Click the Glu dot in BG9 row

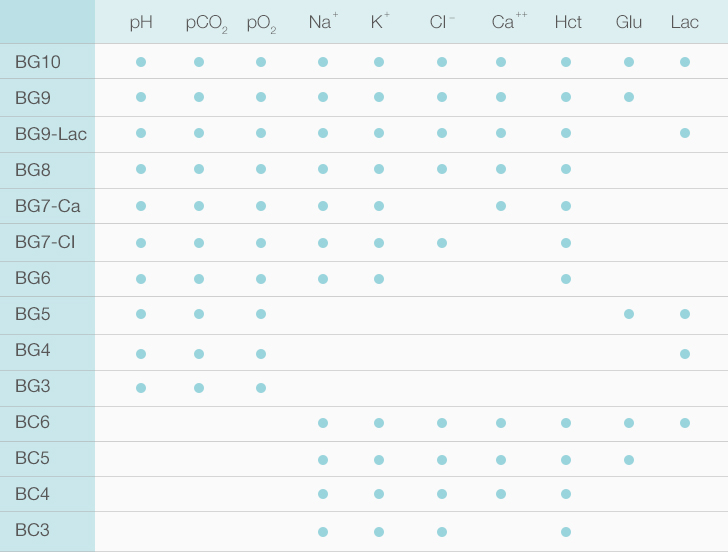[629, 97]
